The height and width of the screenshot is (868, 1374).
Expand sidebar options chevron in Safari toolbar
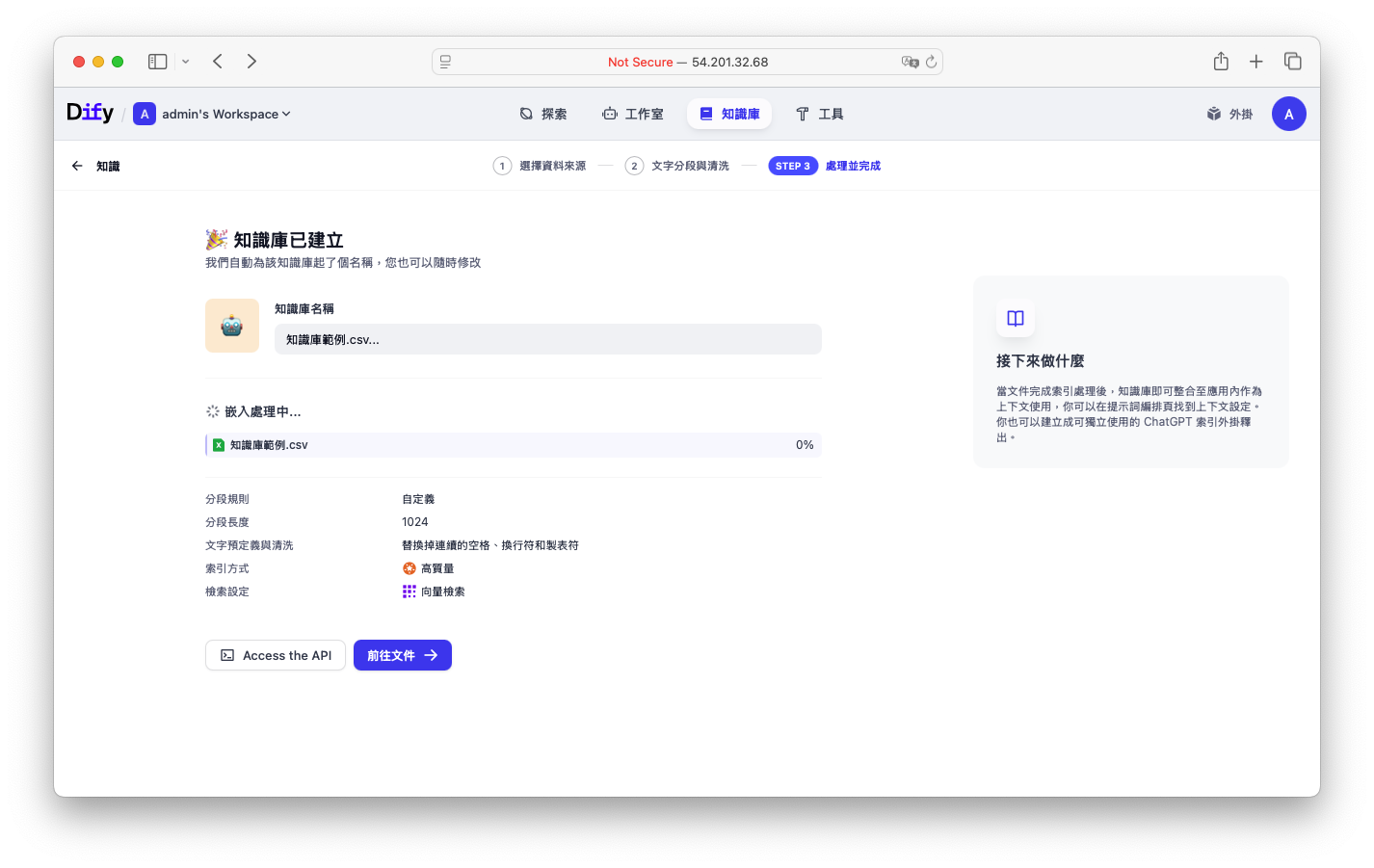186,62
